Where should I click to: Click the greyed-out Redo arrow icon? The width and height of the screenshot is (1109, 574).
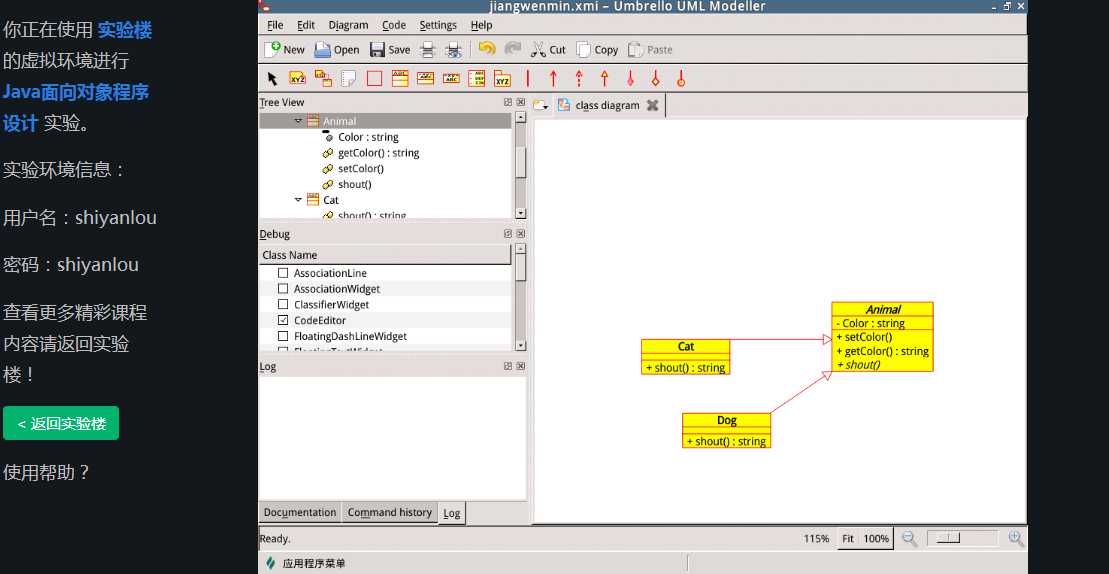(512, 49)
